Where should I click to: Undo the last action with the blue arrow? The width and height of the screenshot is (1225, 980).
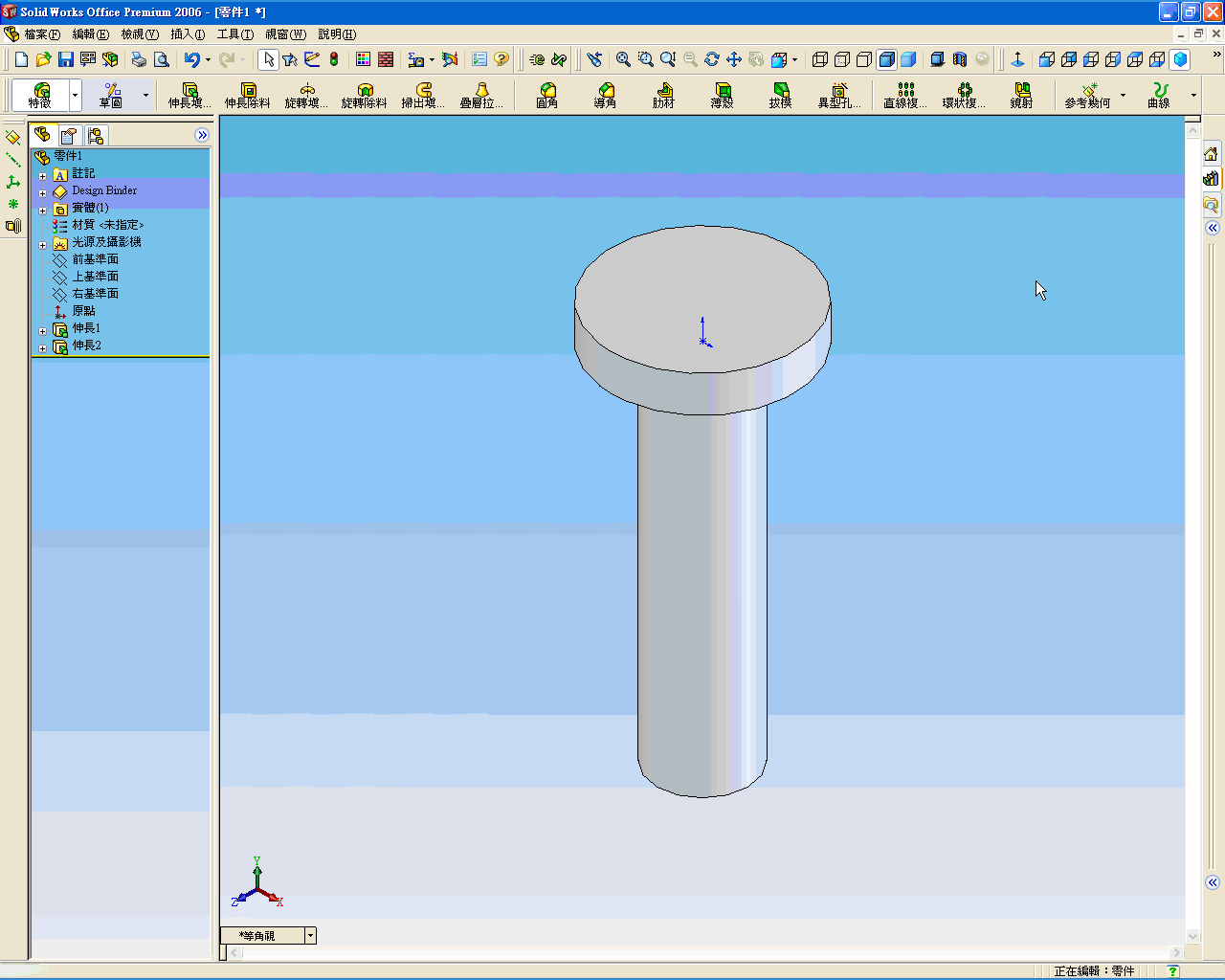[191, 59]
